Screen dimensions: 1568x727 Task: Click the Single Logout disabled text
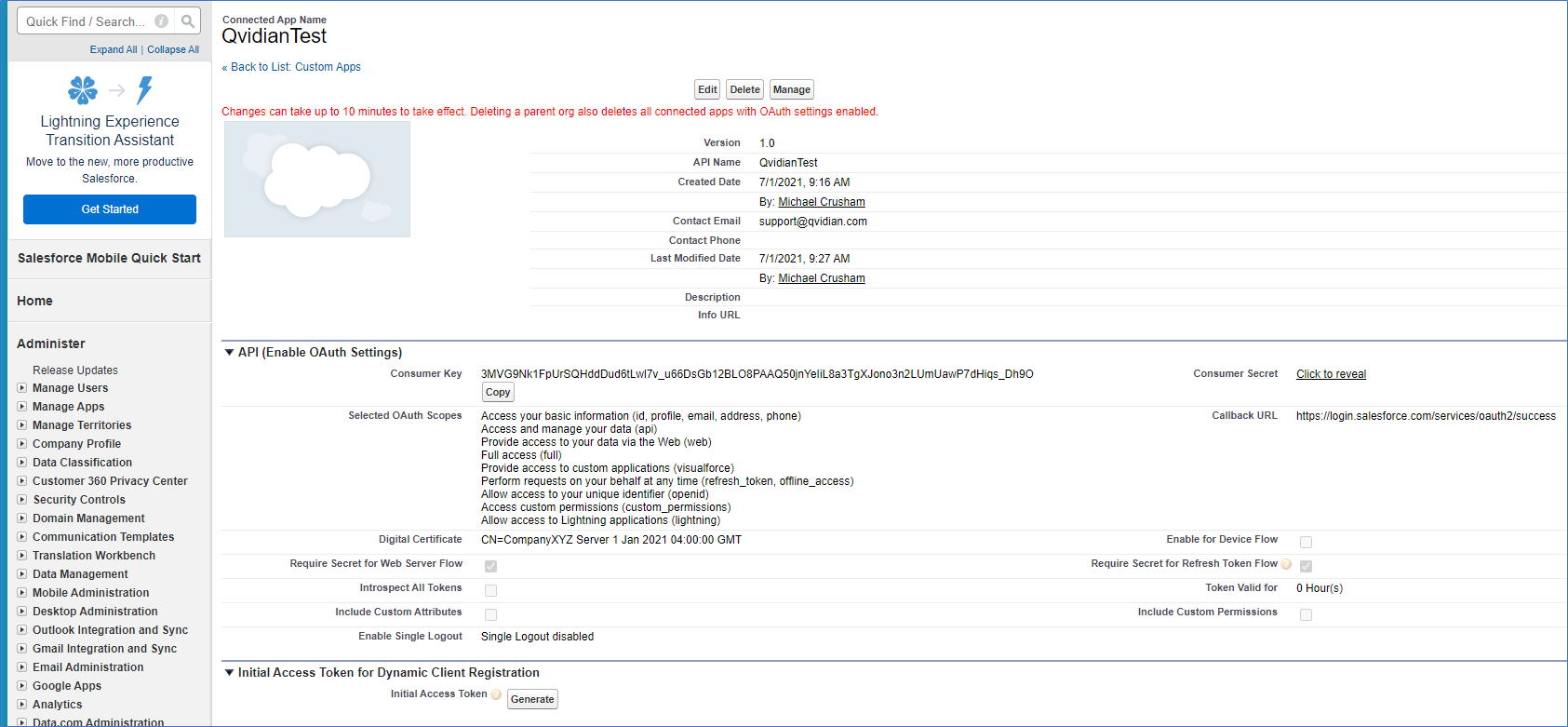537,637
